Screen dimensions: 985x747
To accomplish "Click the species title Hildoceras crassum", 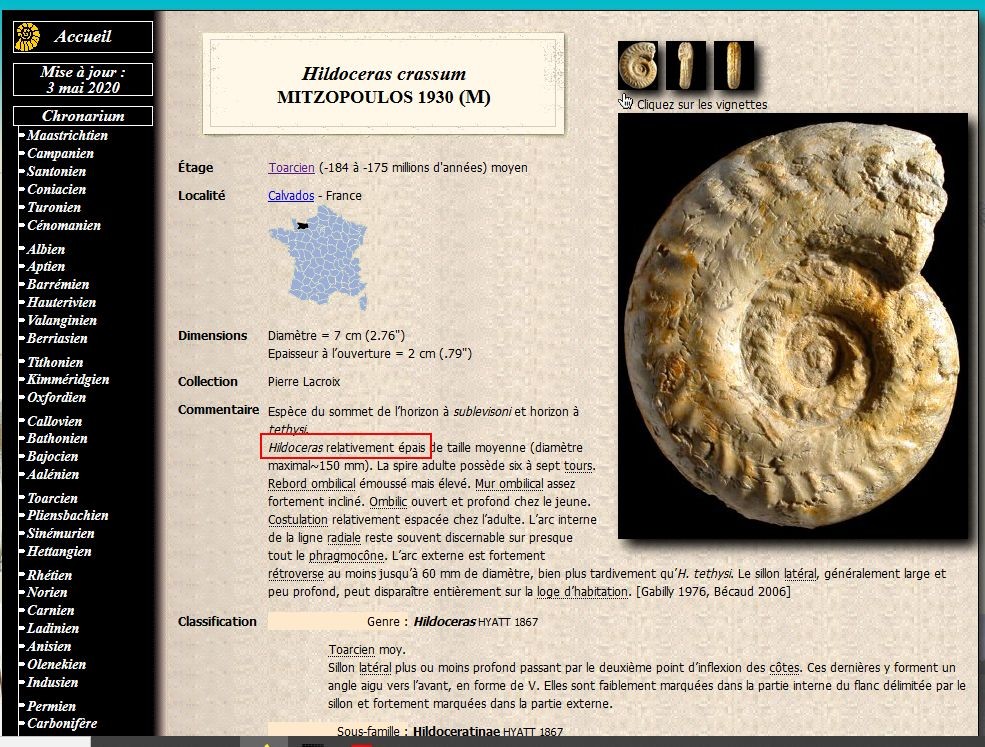I will click(384, 74).
